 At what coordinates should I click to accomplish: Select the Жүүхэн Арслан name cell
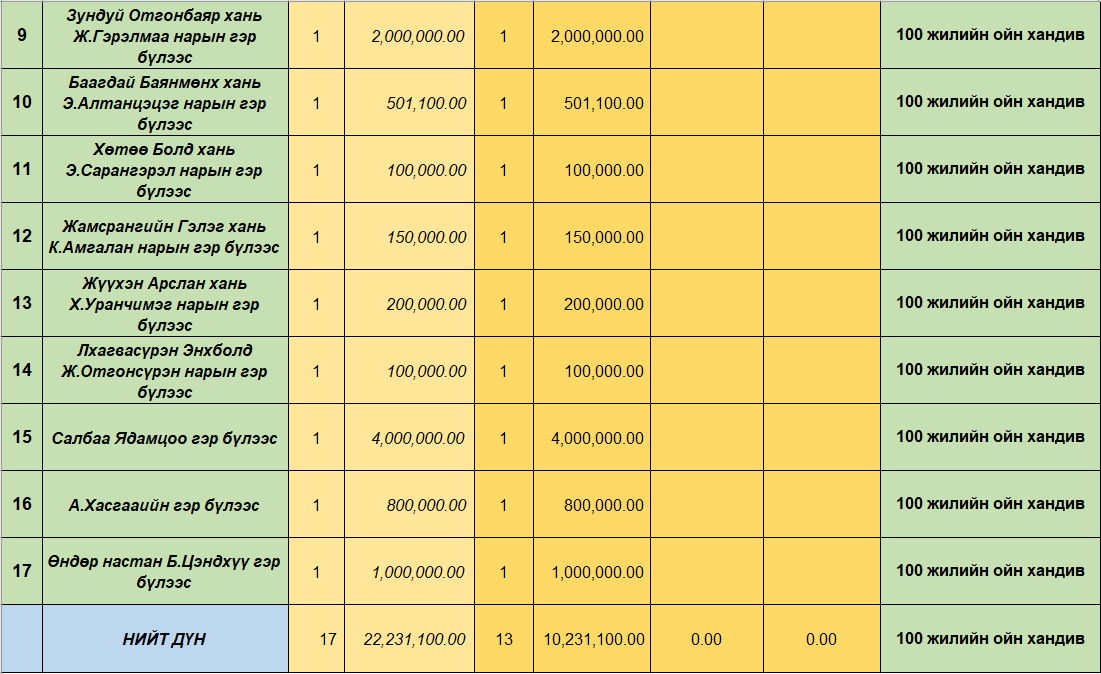point(165,303)
